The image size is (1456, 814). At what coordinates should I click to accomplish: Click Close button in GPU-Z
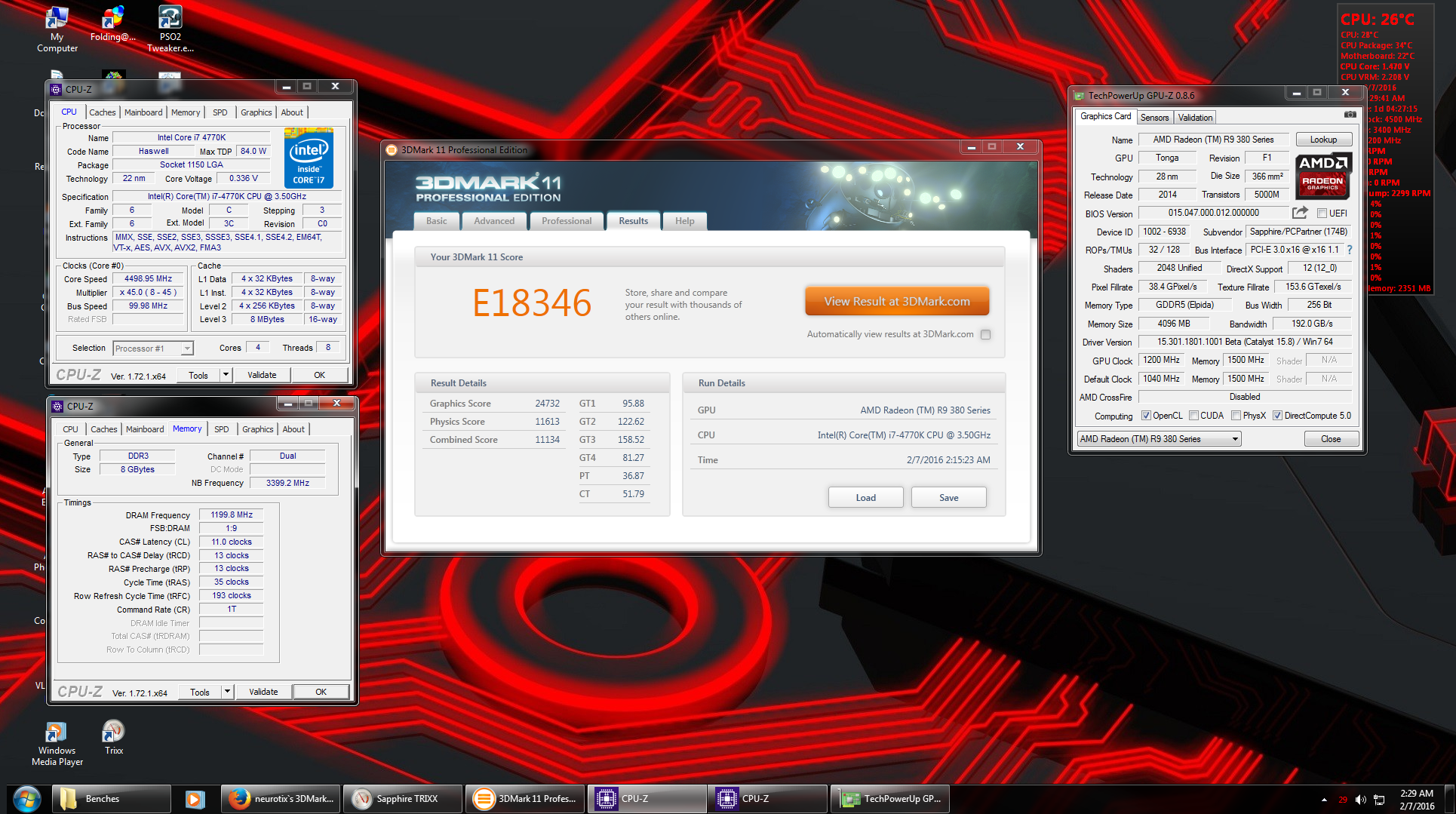[1331, 439]
